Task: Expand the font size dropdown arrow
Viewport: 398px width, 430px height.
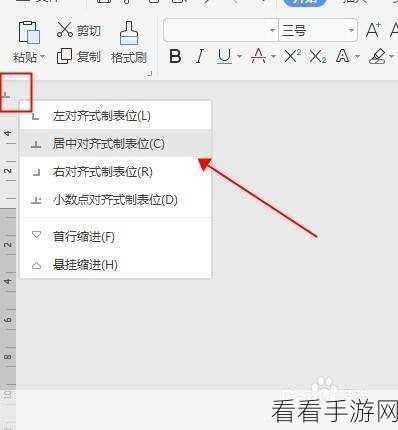Action: pos(351,30)
